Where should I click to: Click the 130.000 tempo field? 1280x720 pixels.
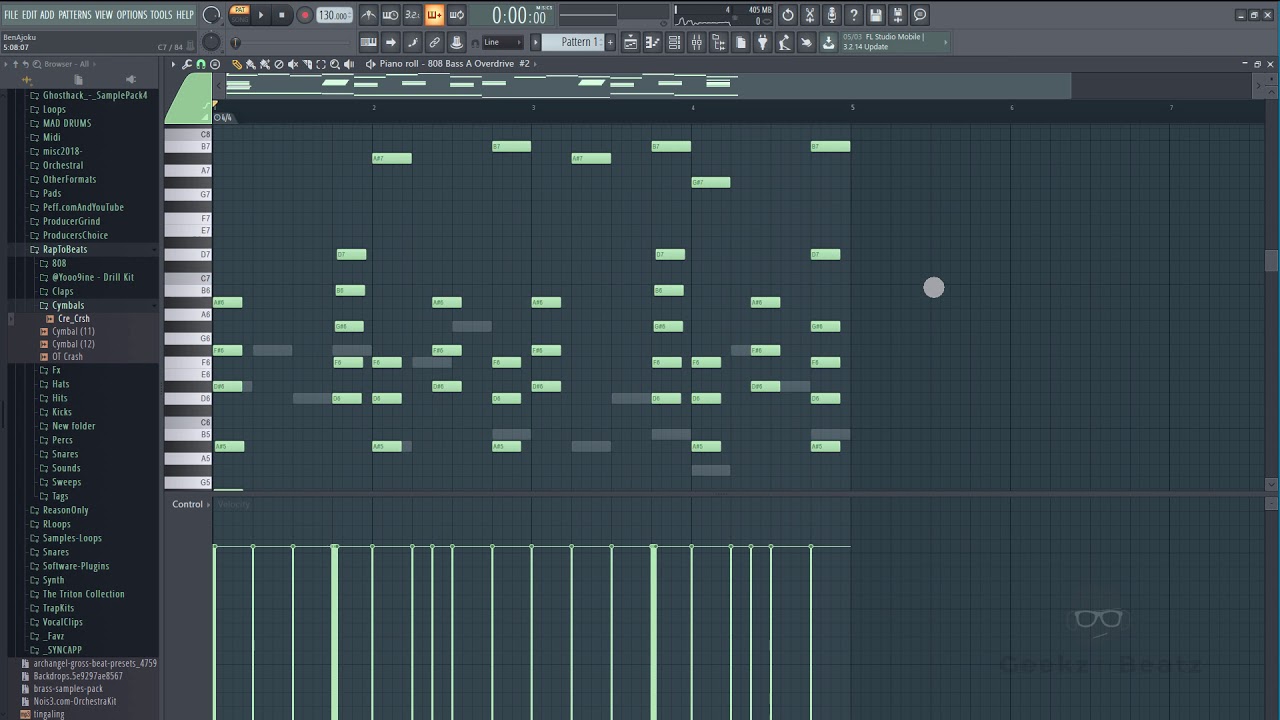[334, 15]
